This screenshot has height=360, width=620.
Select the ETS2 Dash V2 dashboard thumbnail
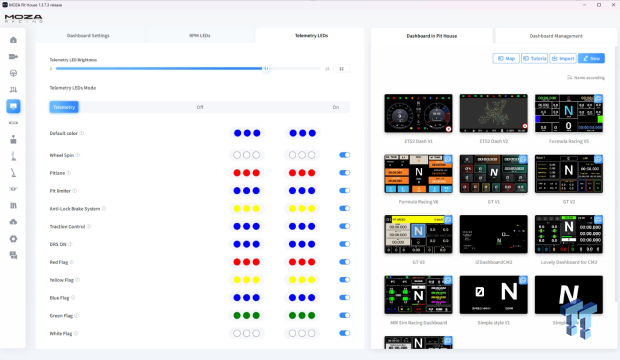(x=493, y=114)
